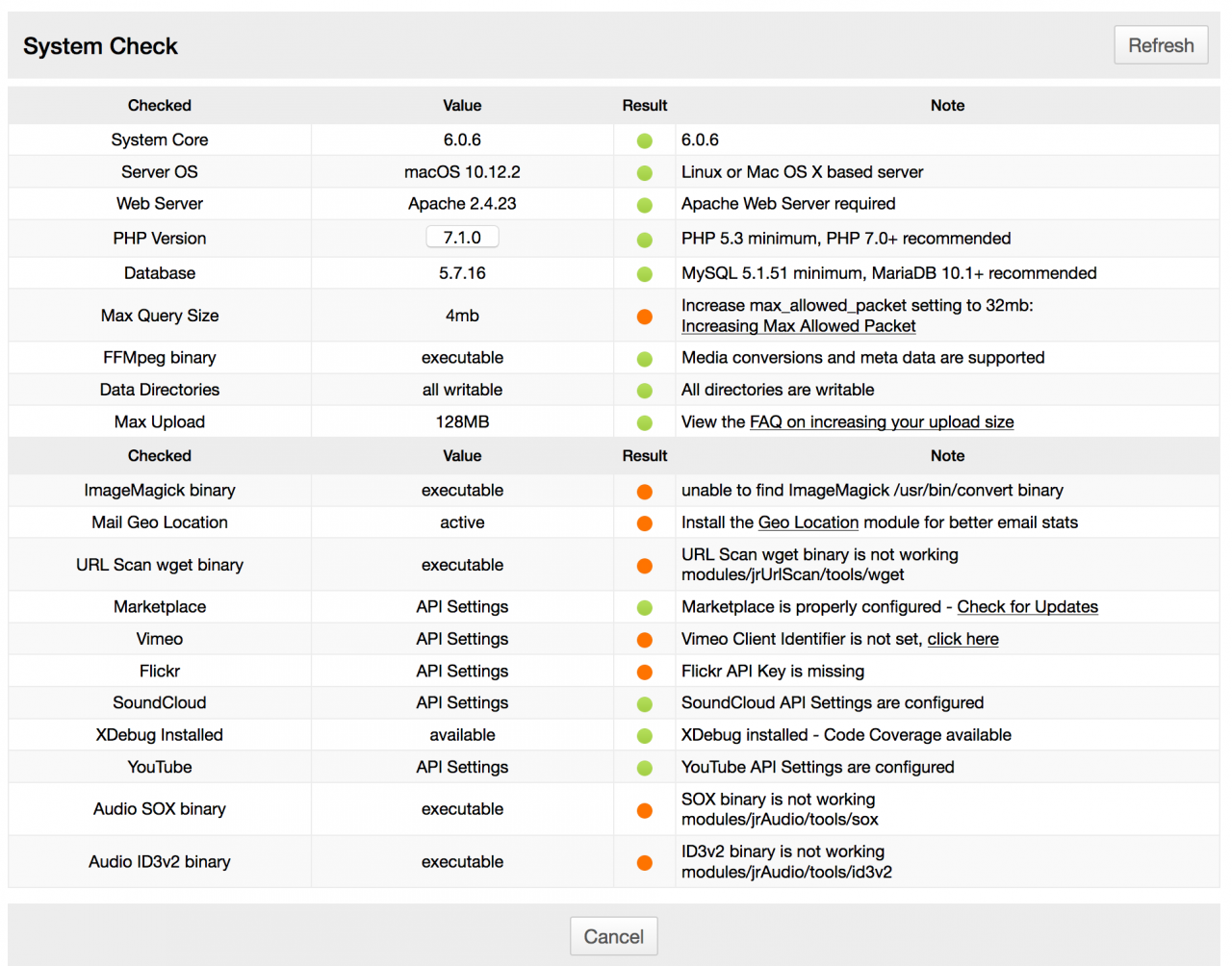The image size is (1232, 966).
Task: Click the Refresh button
Action: coord(1160,45)
